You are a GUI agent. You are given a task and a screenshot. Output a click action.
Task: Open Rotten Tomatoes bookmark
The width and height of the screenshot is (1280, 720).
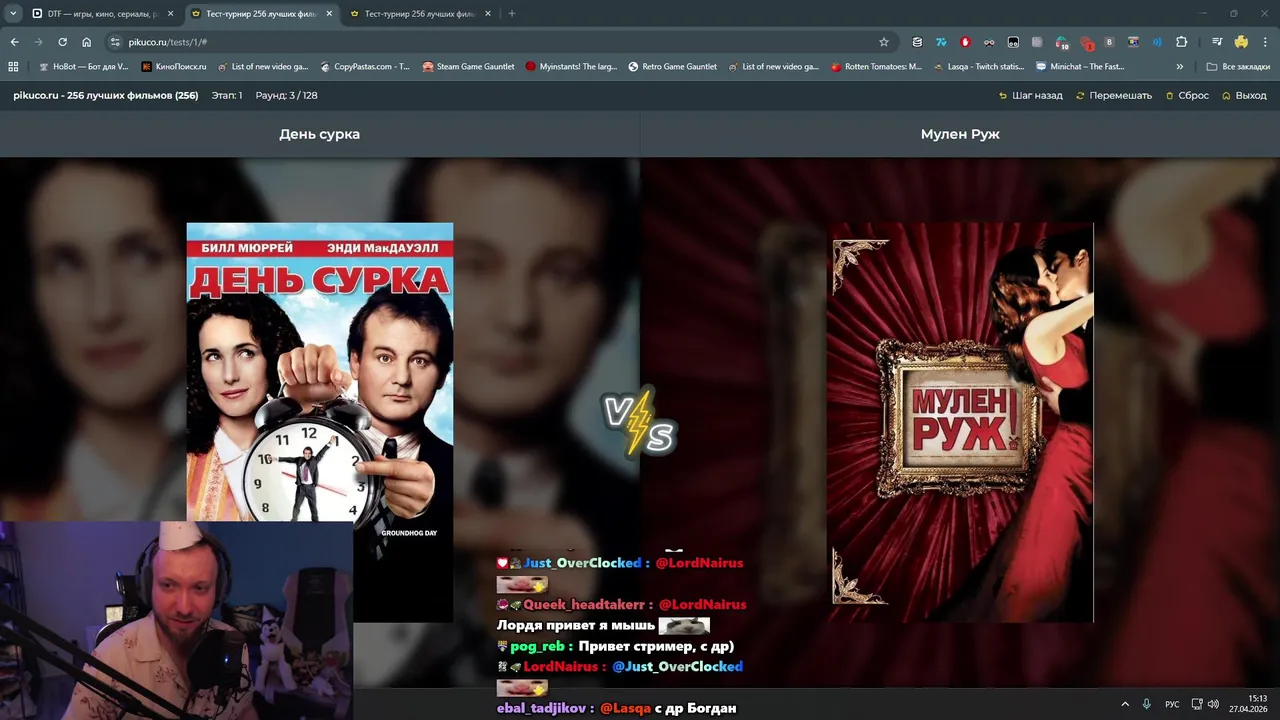[877, 67]
